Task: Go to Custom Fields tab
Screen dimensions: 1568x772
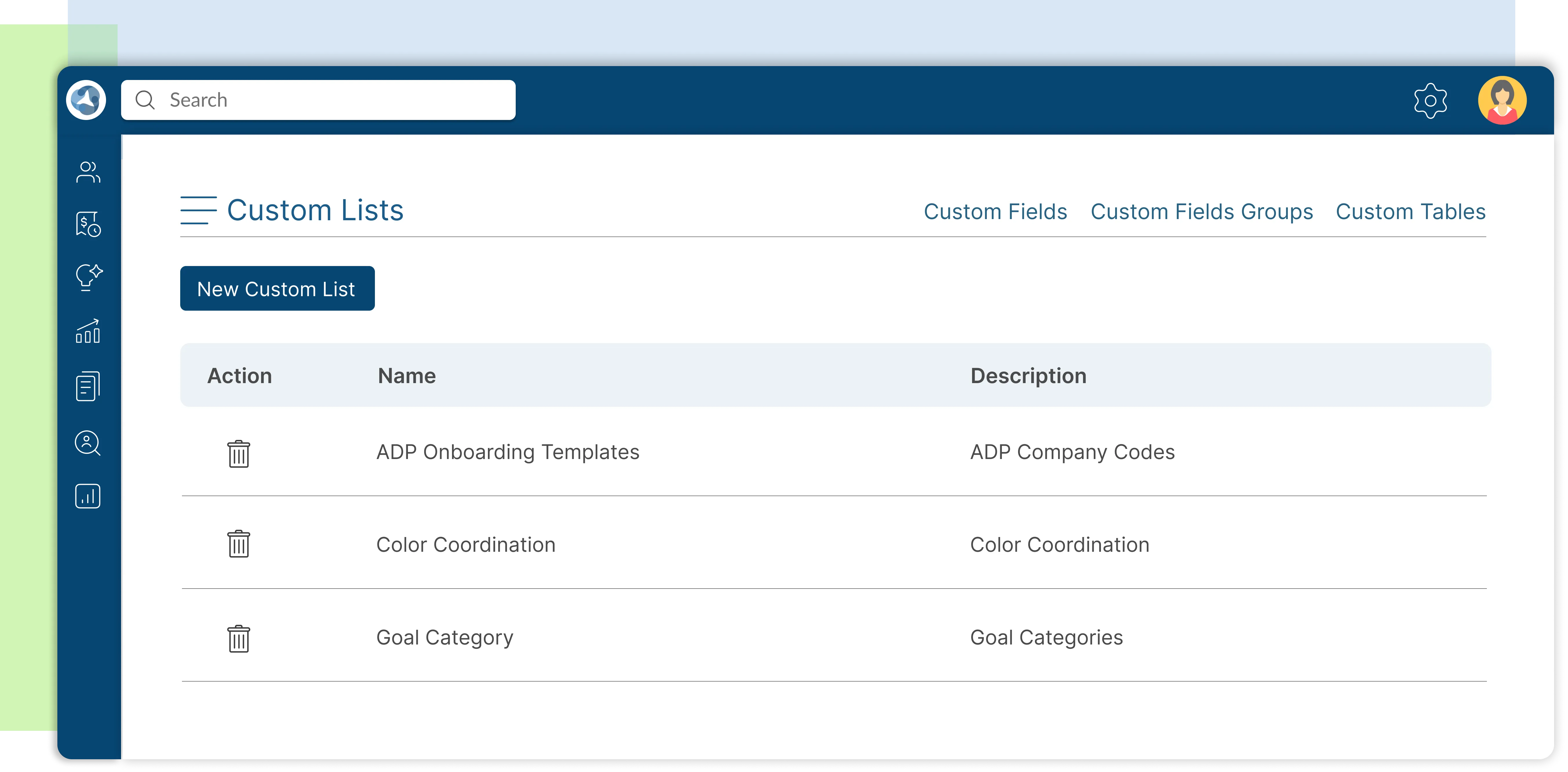Action: (x=995, y=212)
